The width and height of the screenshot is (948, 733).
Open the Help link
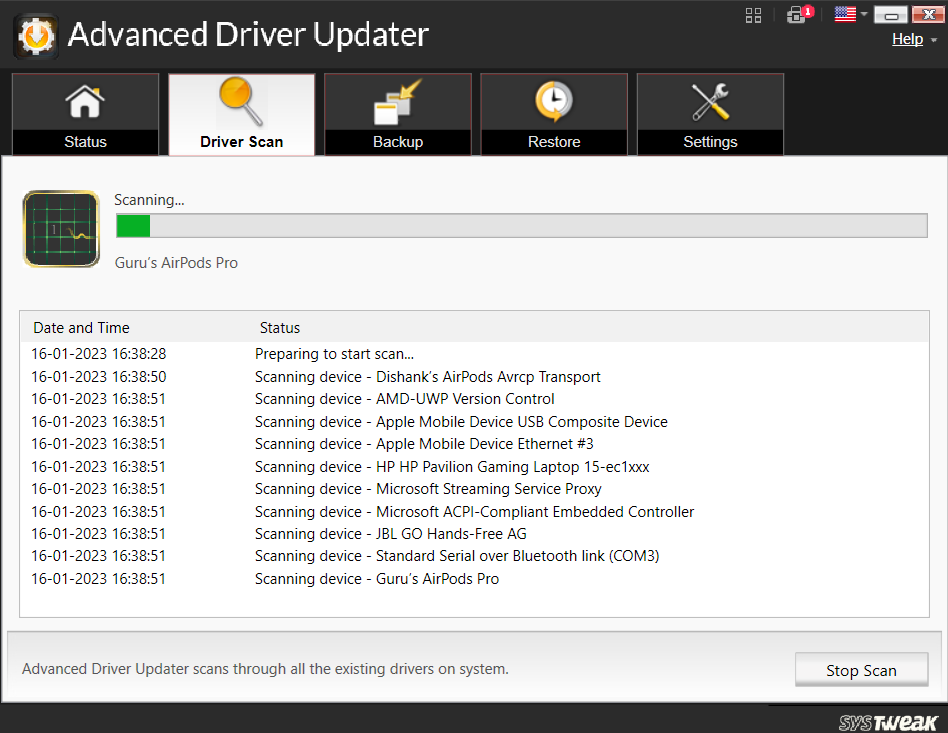pyautogui.click(x=907, y=38)
